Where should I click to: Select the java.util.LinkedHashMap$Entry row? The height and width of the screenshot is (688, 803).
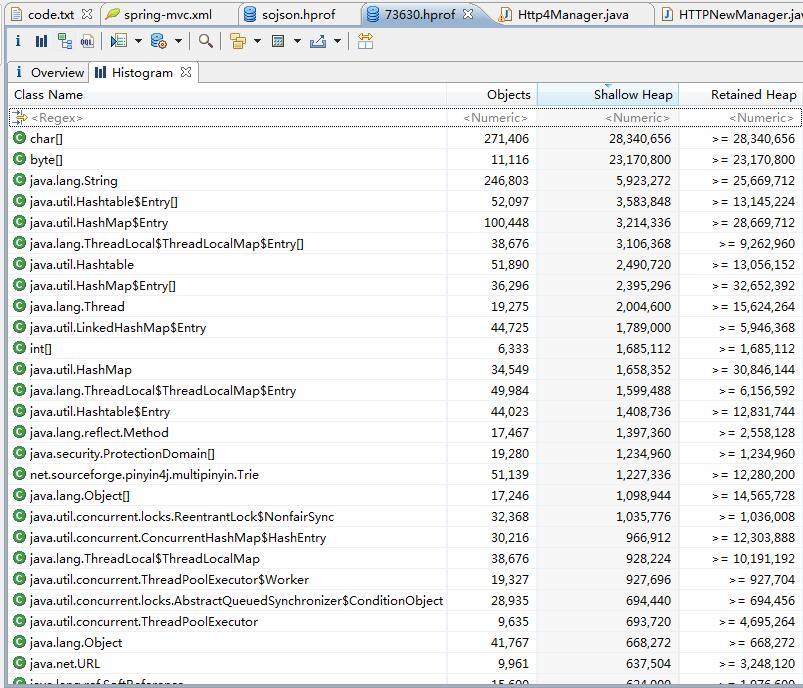coord(405,327)
